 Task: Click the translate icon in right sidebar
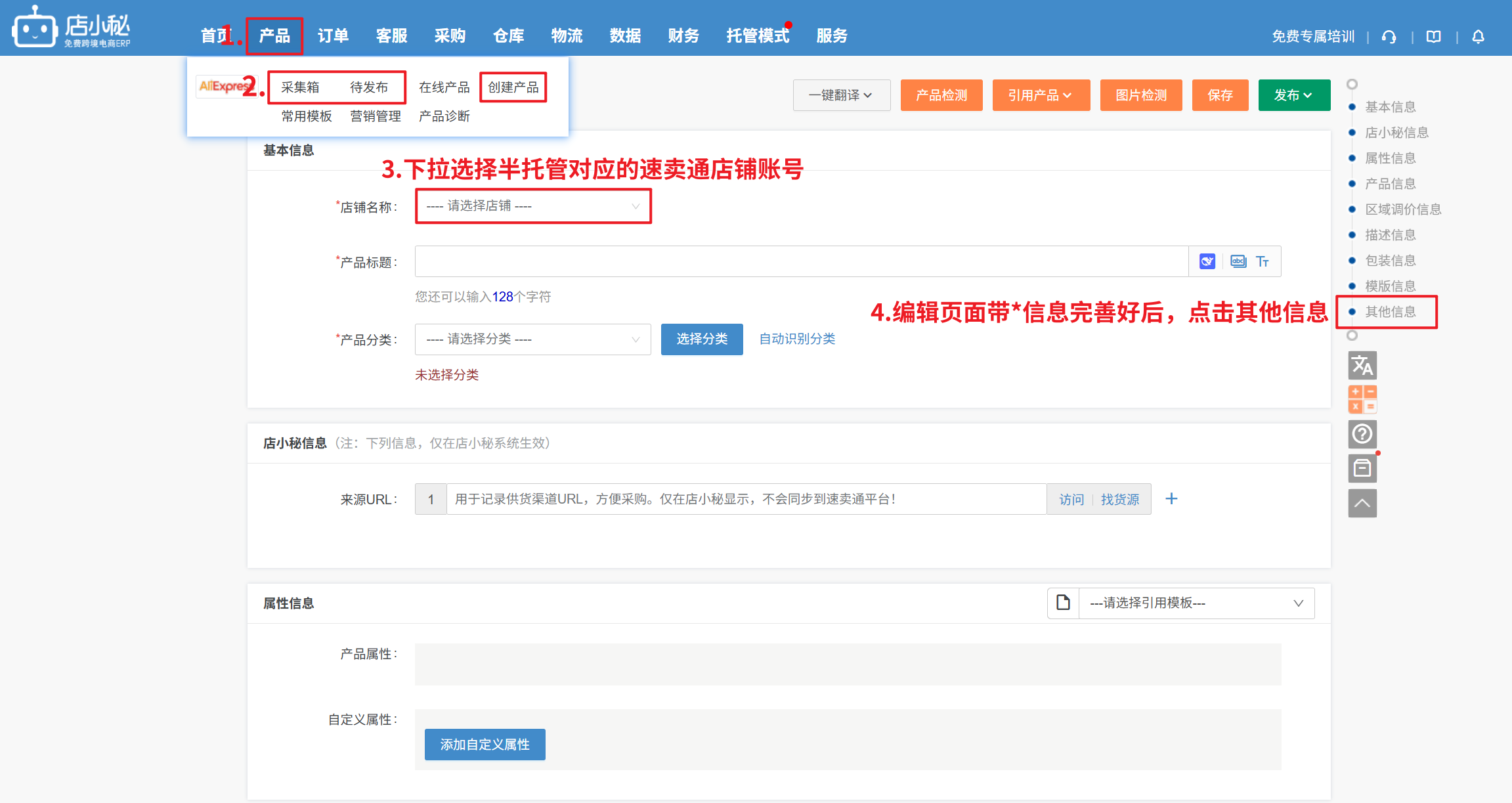pos(1362,366)
